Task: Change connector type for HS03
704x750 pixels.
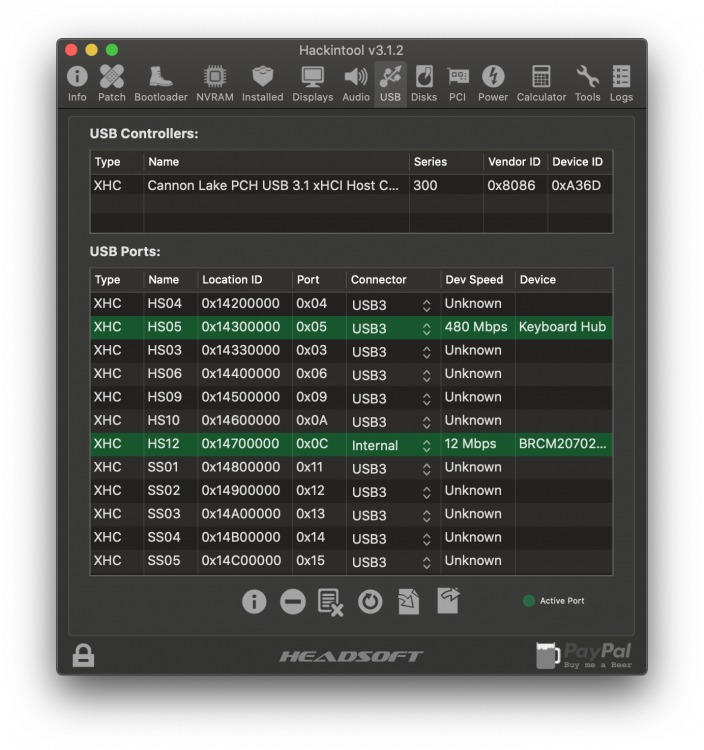Action: tap(391, 352)
